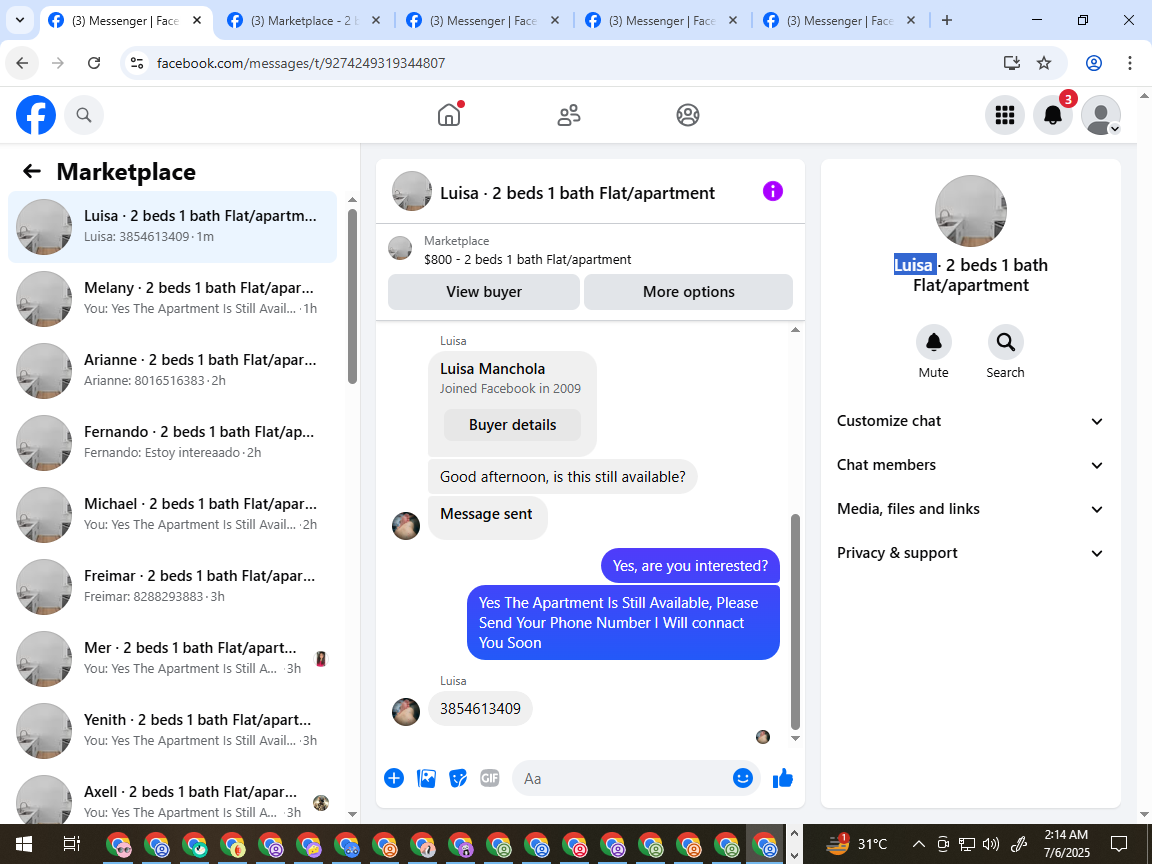Open more actions plus icon
The width and height of the screenshot is (1152, 864).
pos(394,779)
